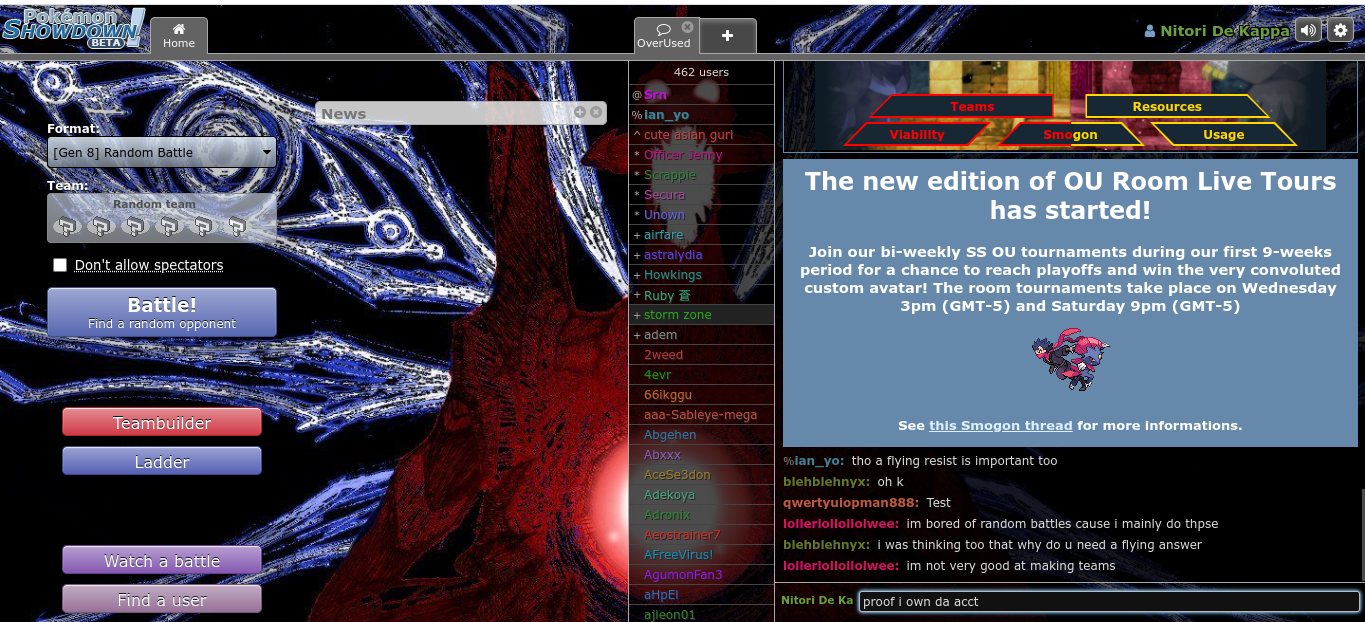The image size is (1365, 622).
Task: Open the options gear icon
Action: (1340, 30)
